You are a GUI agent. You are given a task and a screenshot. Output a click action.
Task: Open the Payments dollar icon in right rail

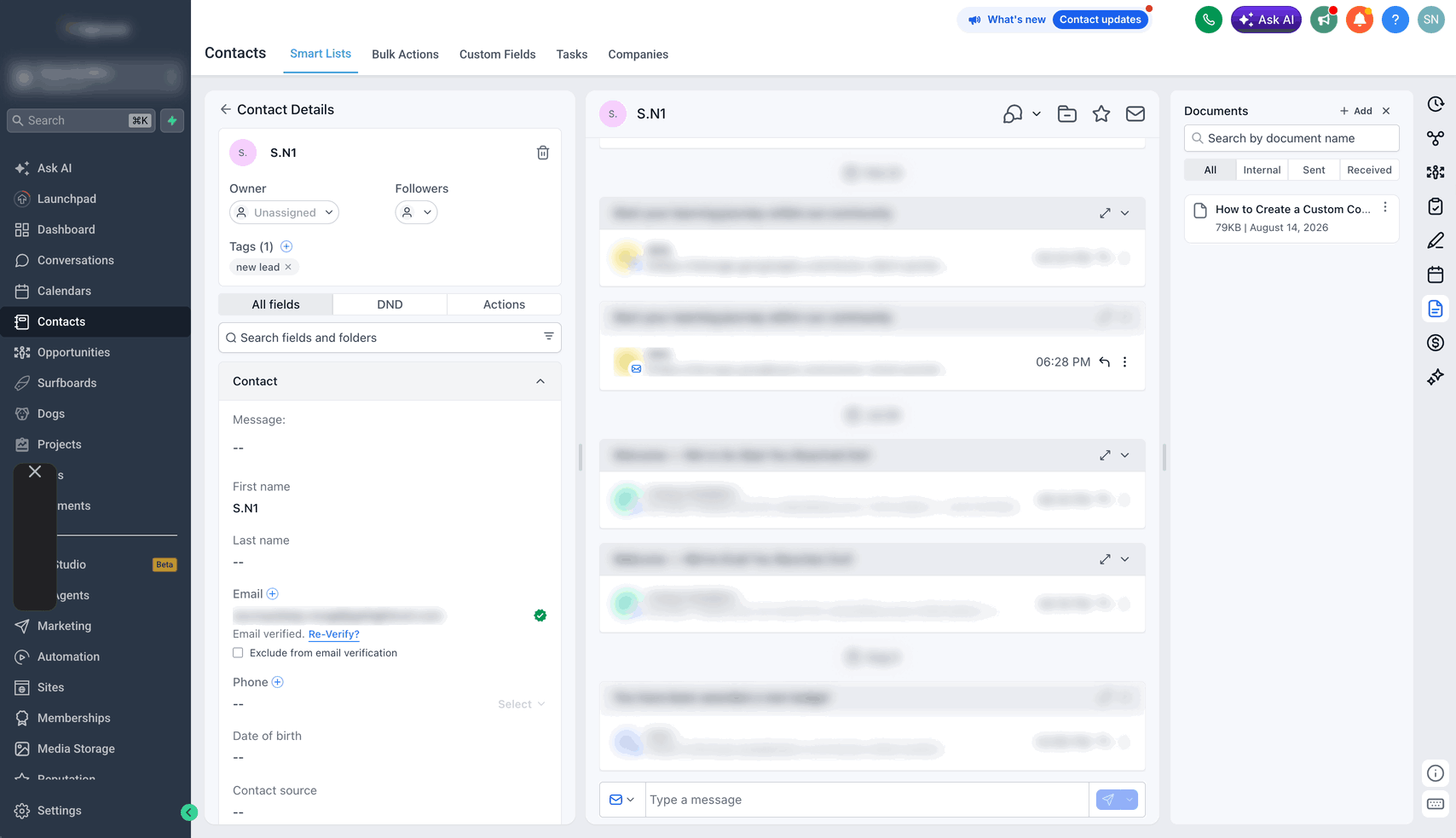tap(1436, 343)
